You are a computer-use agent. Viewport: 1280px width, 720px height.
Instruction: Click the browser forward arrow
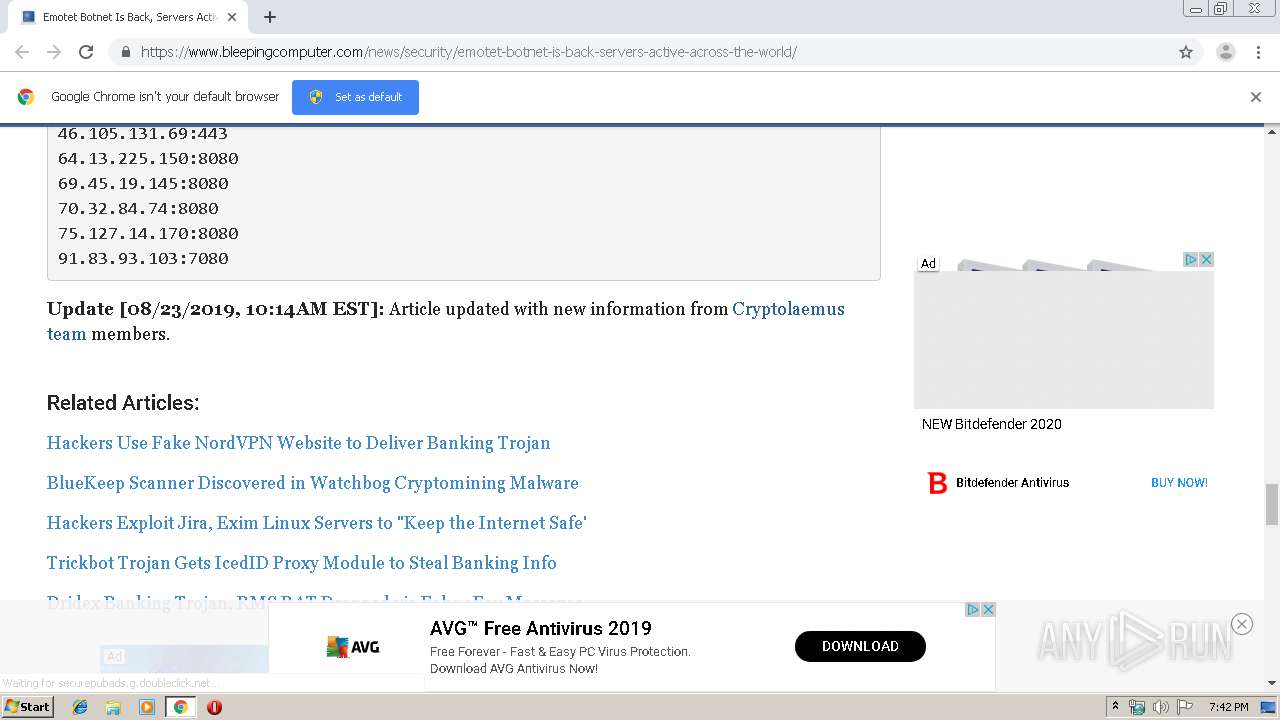click(x=54, y=52)
